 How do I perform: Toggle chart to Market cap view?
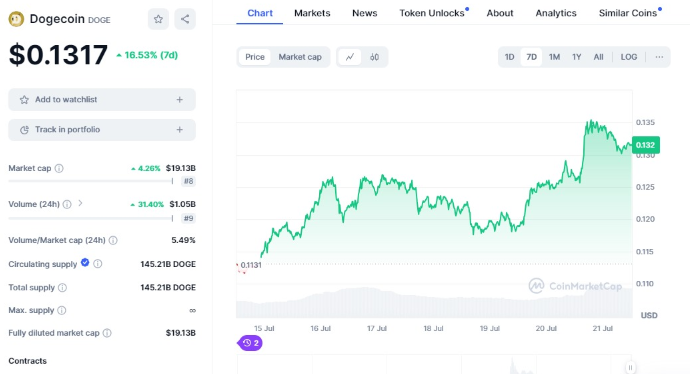tap(300, 57)
